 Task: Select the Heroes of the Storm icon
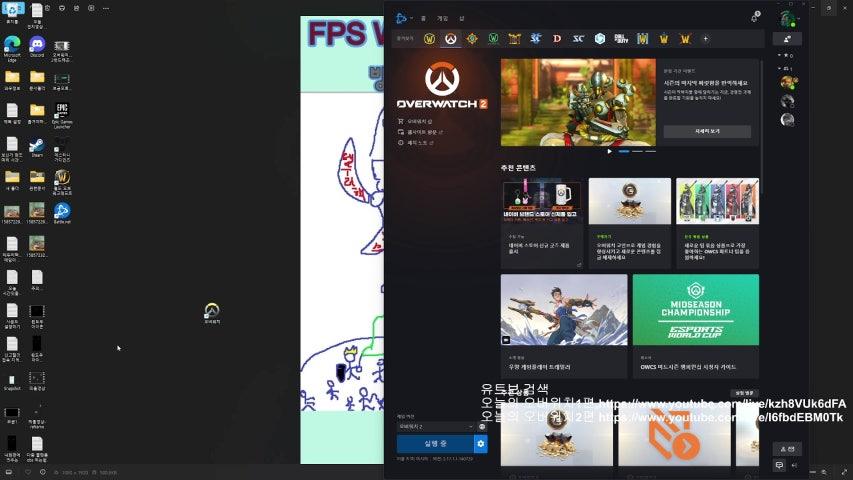(x=599, y=39)
